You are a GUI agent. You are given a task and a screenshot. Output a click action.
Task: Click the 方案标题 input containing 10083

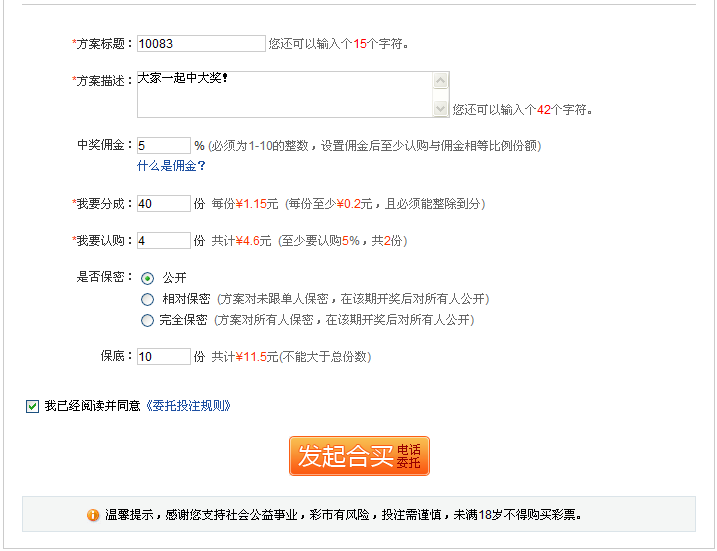click(x=200, y=44)
